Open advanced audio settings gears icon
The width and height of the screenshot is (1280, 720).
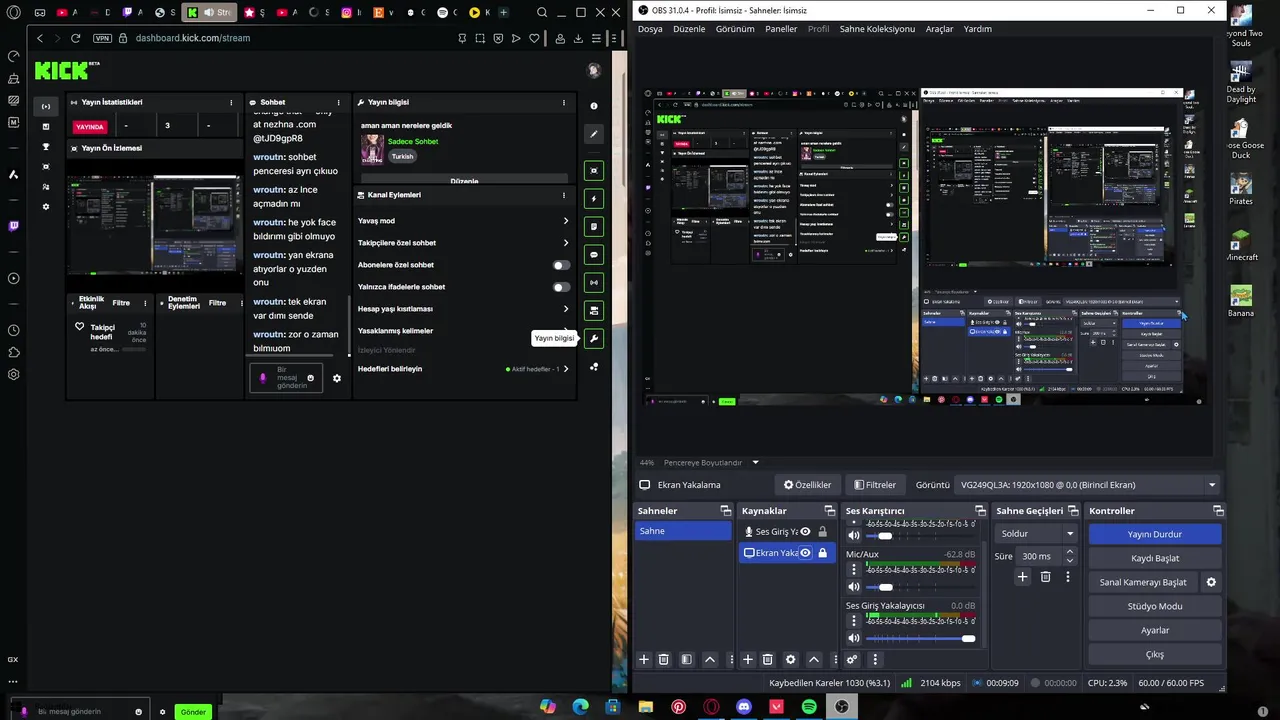pyautogui.click(x=852, y=660)
